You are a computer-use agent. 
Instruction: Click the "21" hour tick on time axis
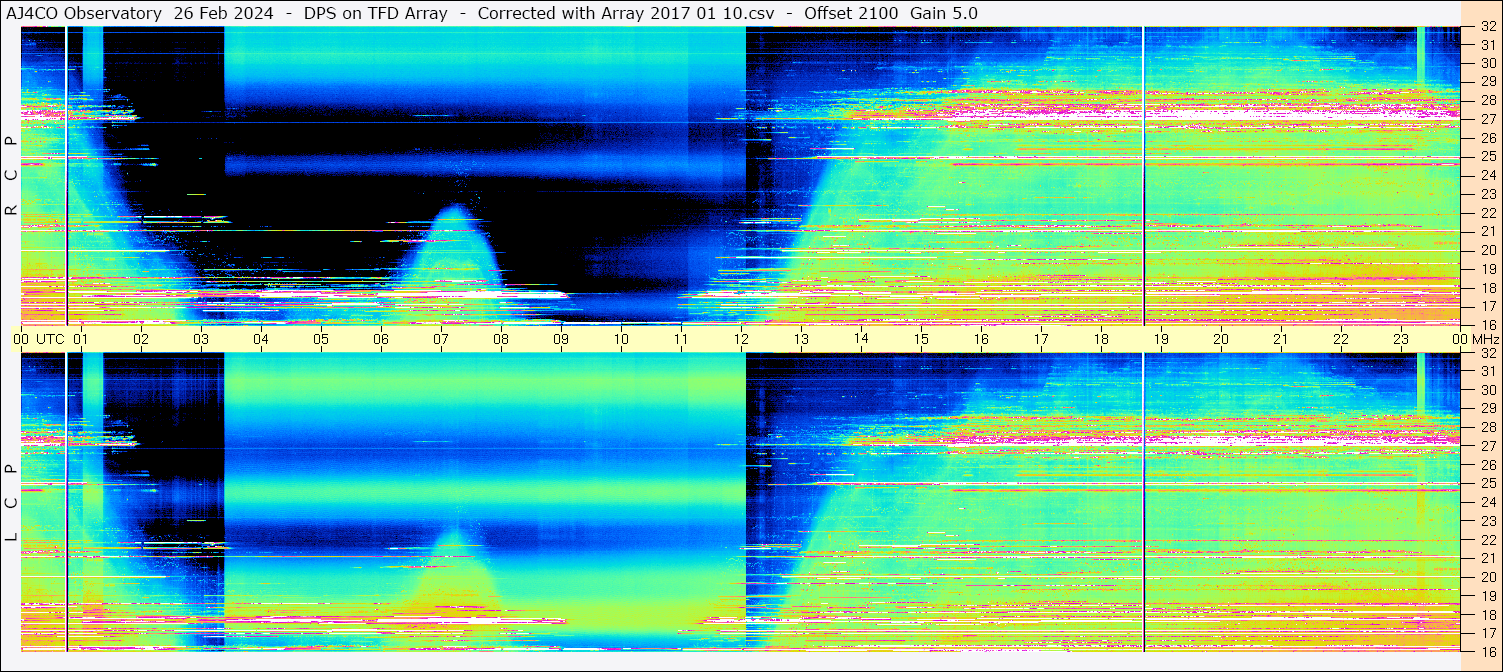[1281, 339]
